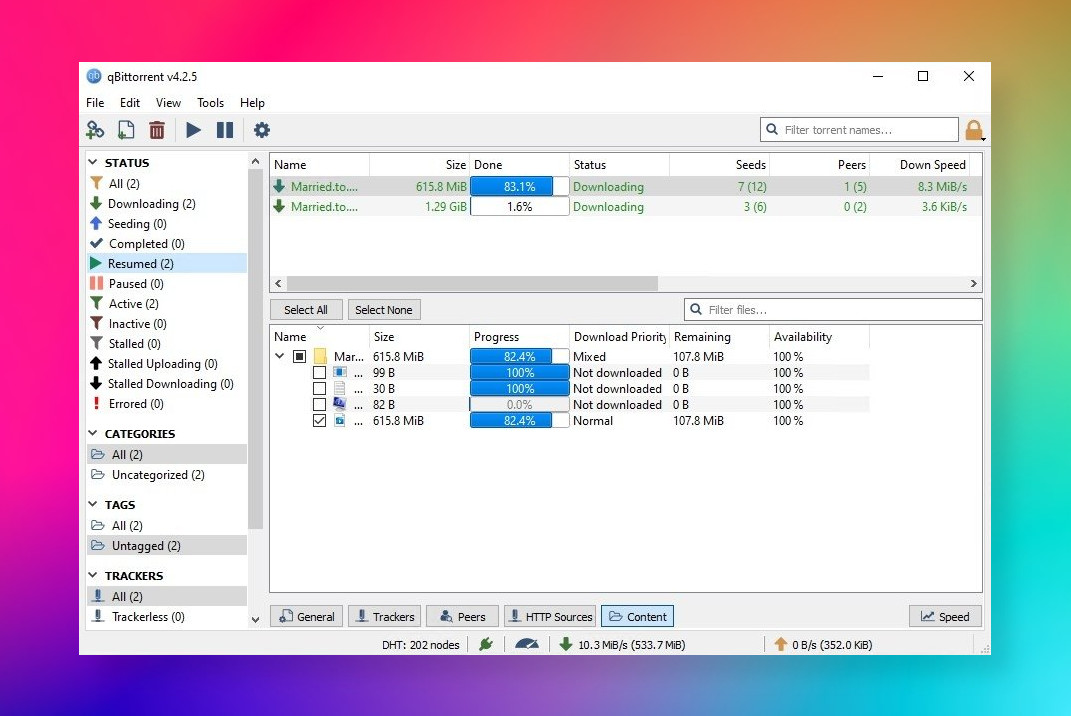Viewport: 1071px width, 716px height.
Task: Toggle alternative speed limits speedometer icon
Action: [527, 644]
